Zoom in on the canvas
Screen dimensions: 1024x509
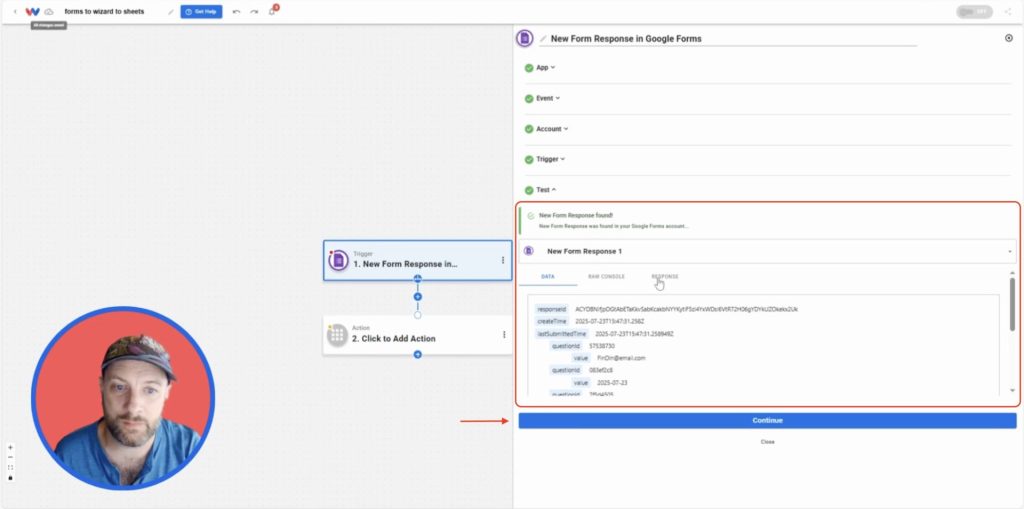[10, 448]
